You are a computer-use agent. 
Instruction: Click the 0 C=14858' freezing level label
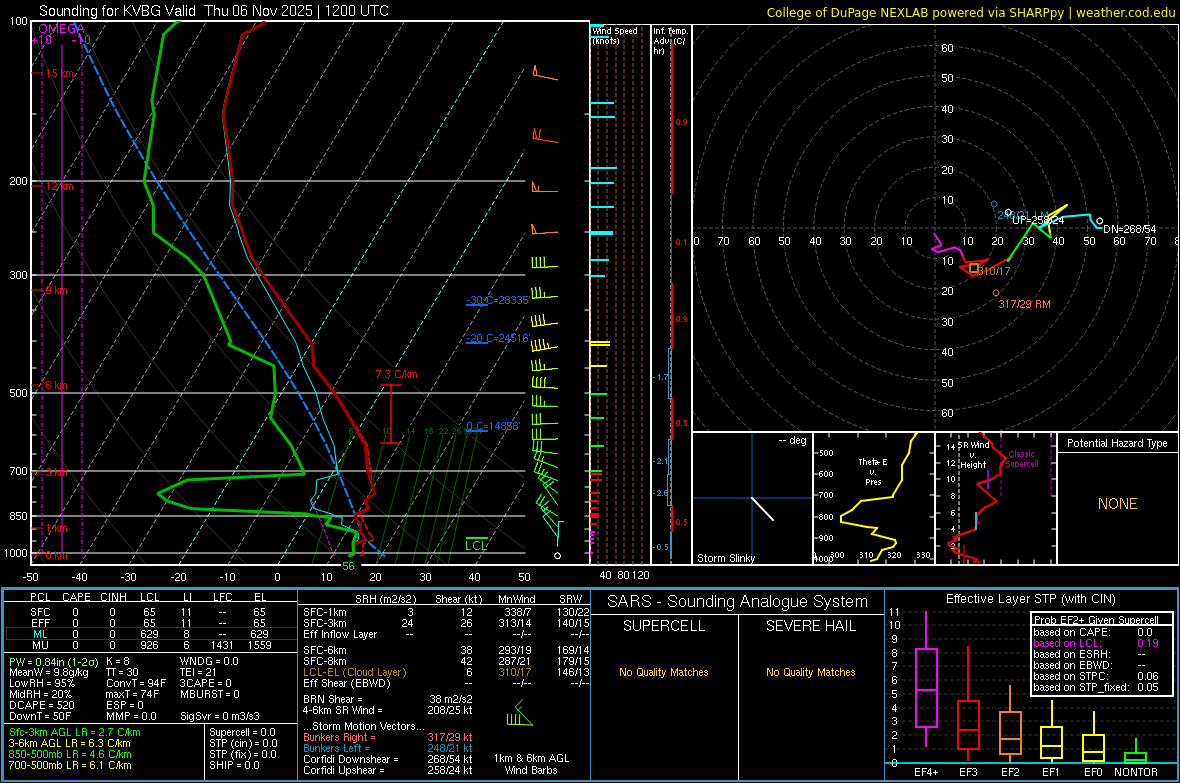point(493,426)
